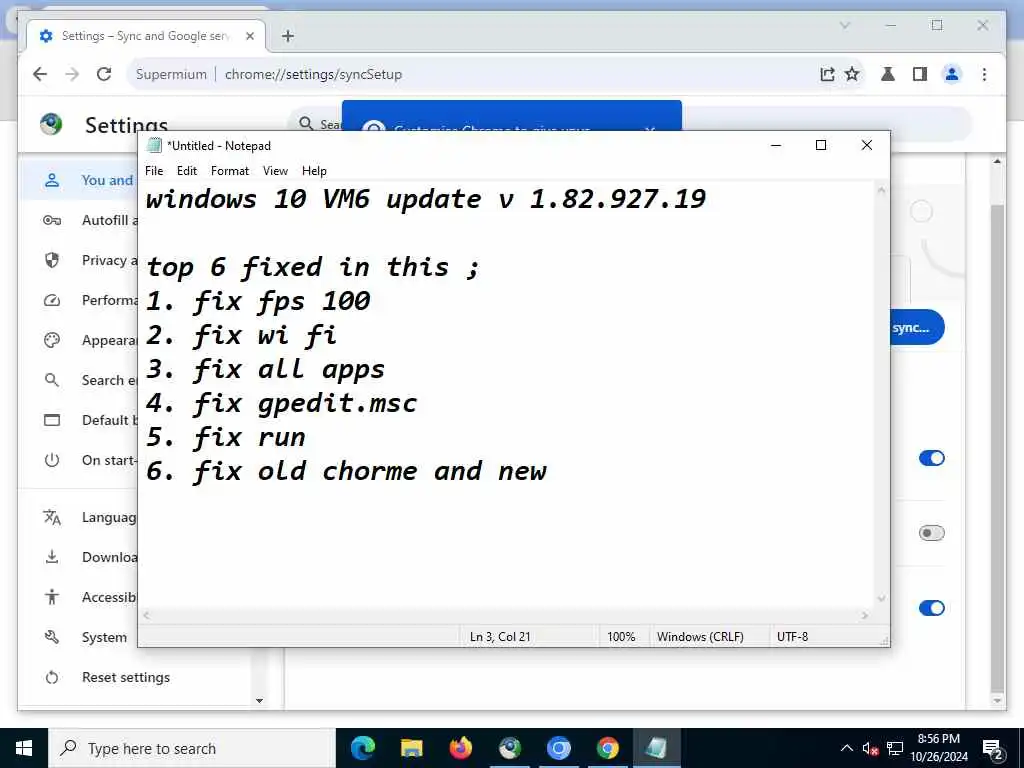This screenshot has width=1024, height=768.
Task: Click the 100% zoom status in Notepad
Action: click(x=621, y=637)
